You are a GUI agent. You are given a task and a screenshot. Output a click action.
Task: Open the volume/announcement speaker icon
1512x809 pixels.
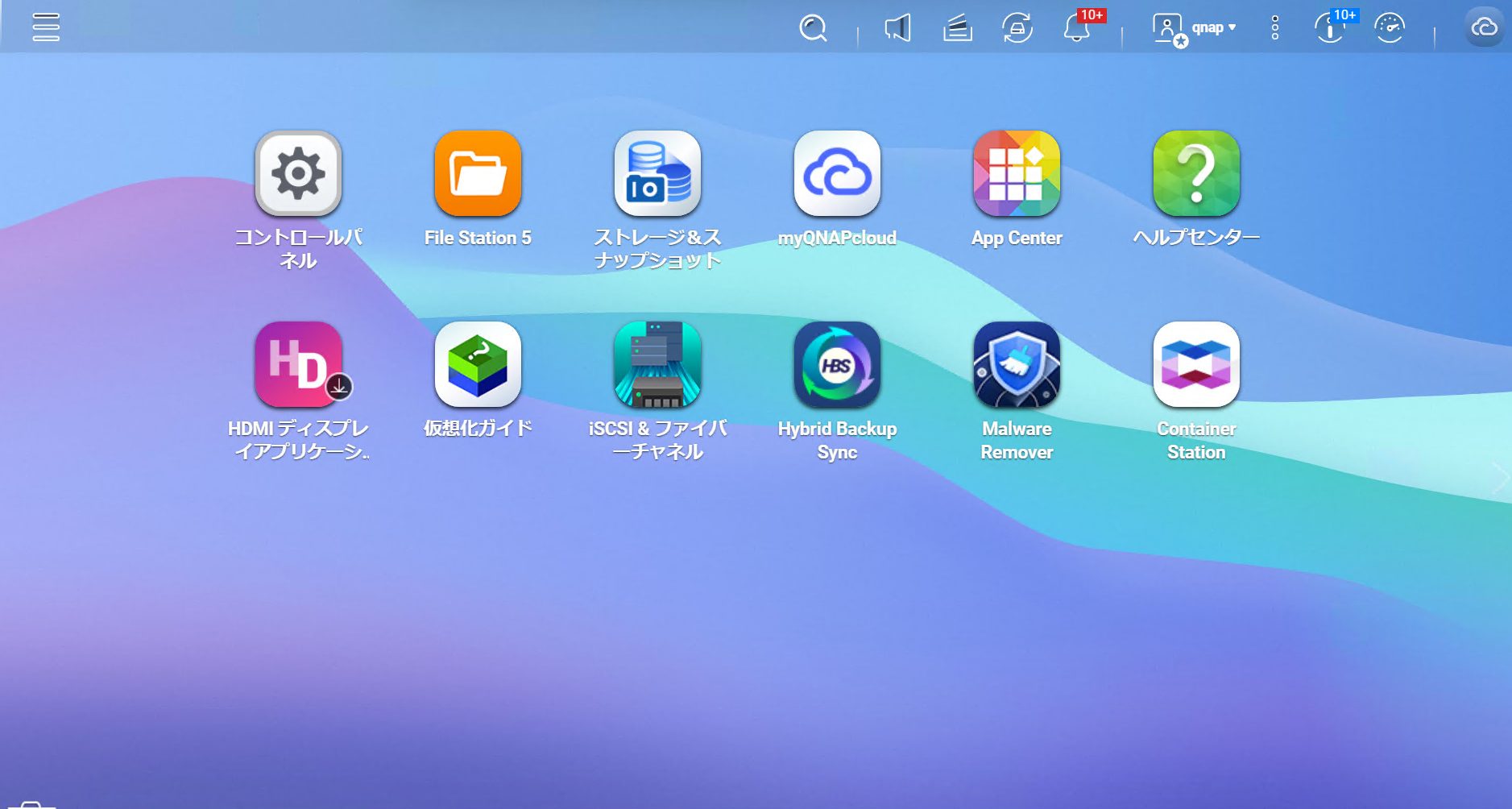[x=897, y=28]
